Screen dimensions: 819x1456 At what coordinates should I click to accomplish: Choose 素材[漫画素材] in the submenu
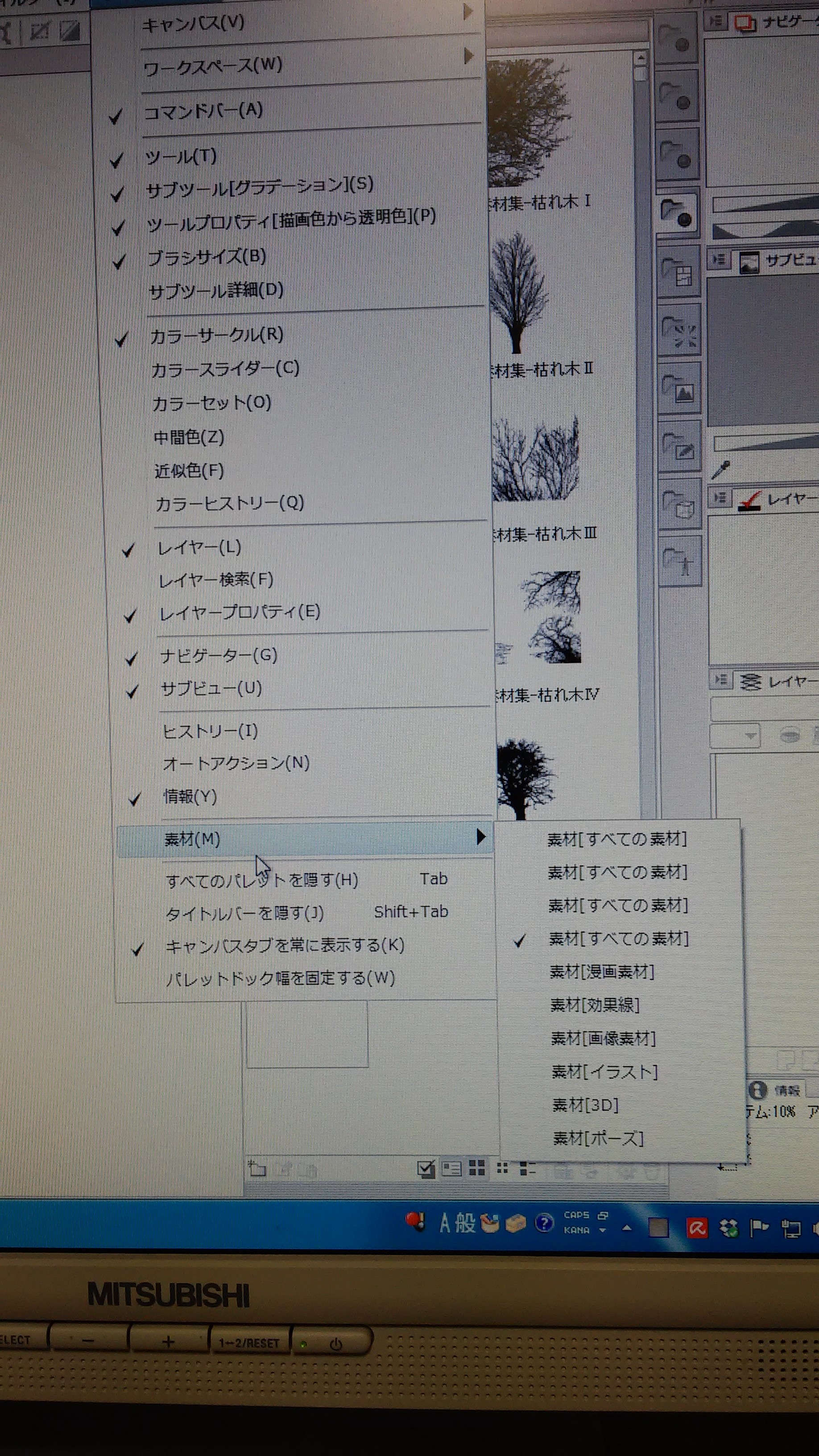602,972
